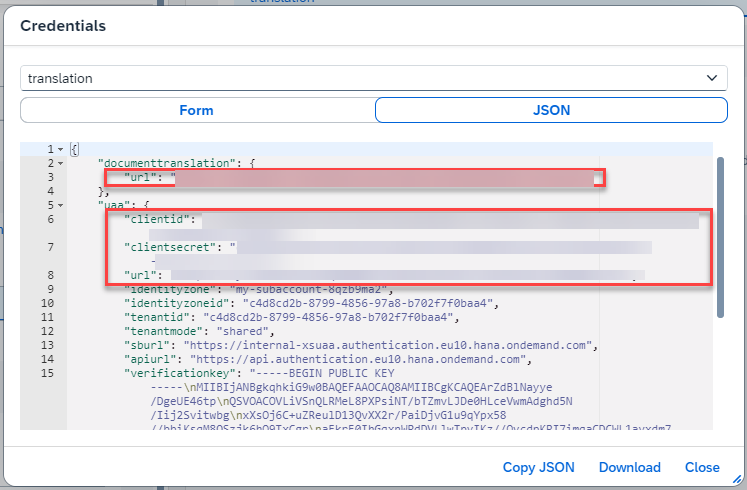
Task: Collapse the JSON root fold arrow on line 1
Action: click(61, 150)
